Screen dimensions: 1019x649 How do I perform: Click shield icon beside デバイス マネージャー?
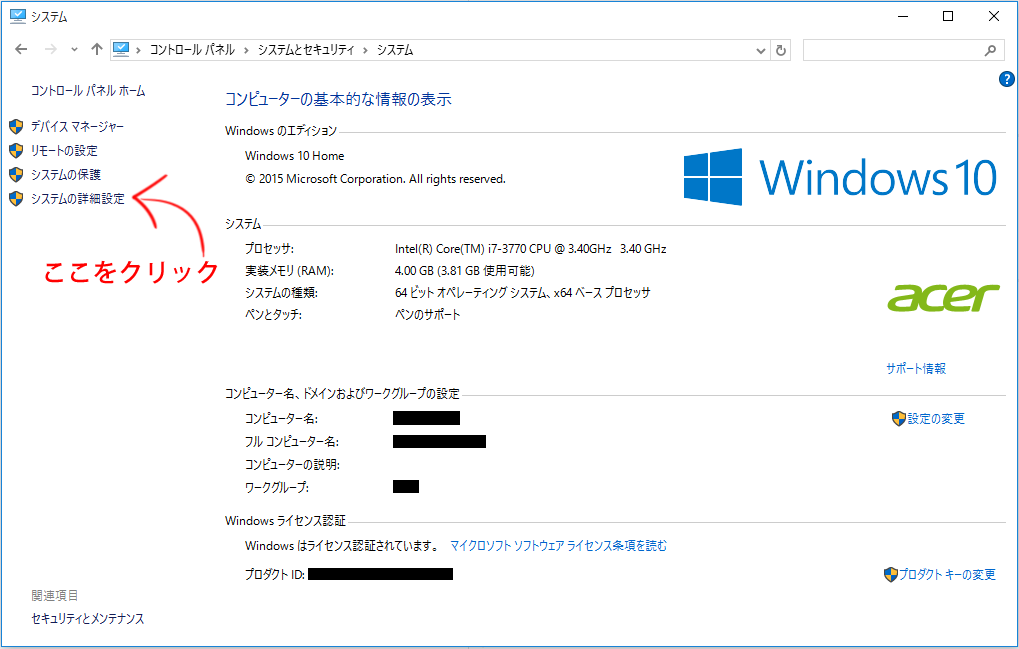tap(16, 127)
